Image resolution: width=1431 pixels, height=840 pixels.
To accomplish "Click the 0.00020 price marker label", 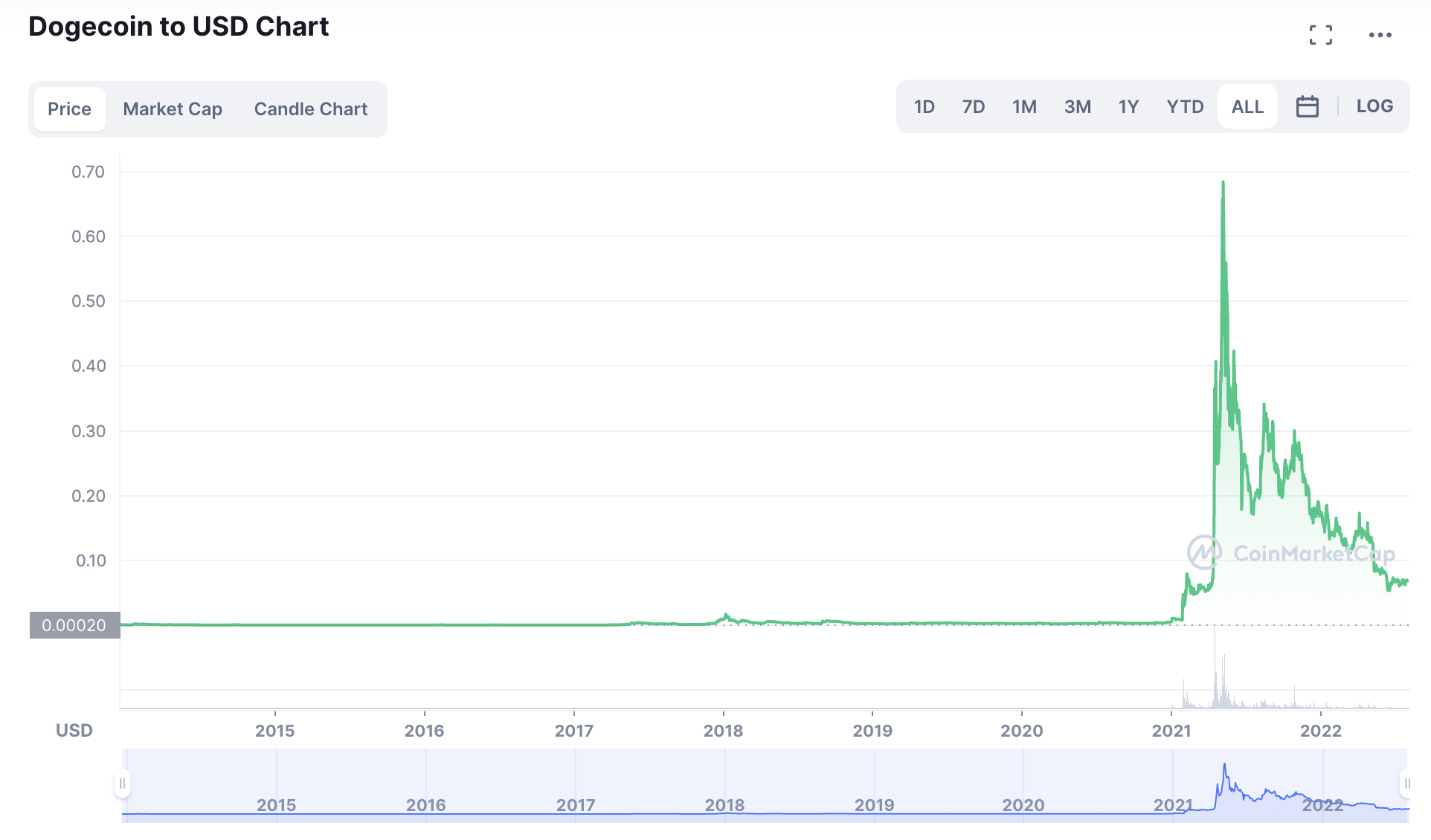I will coord(74,625).
